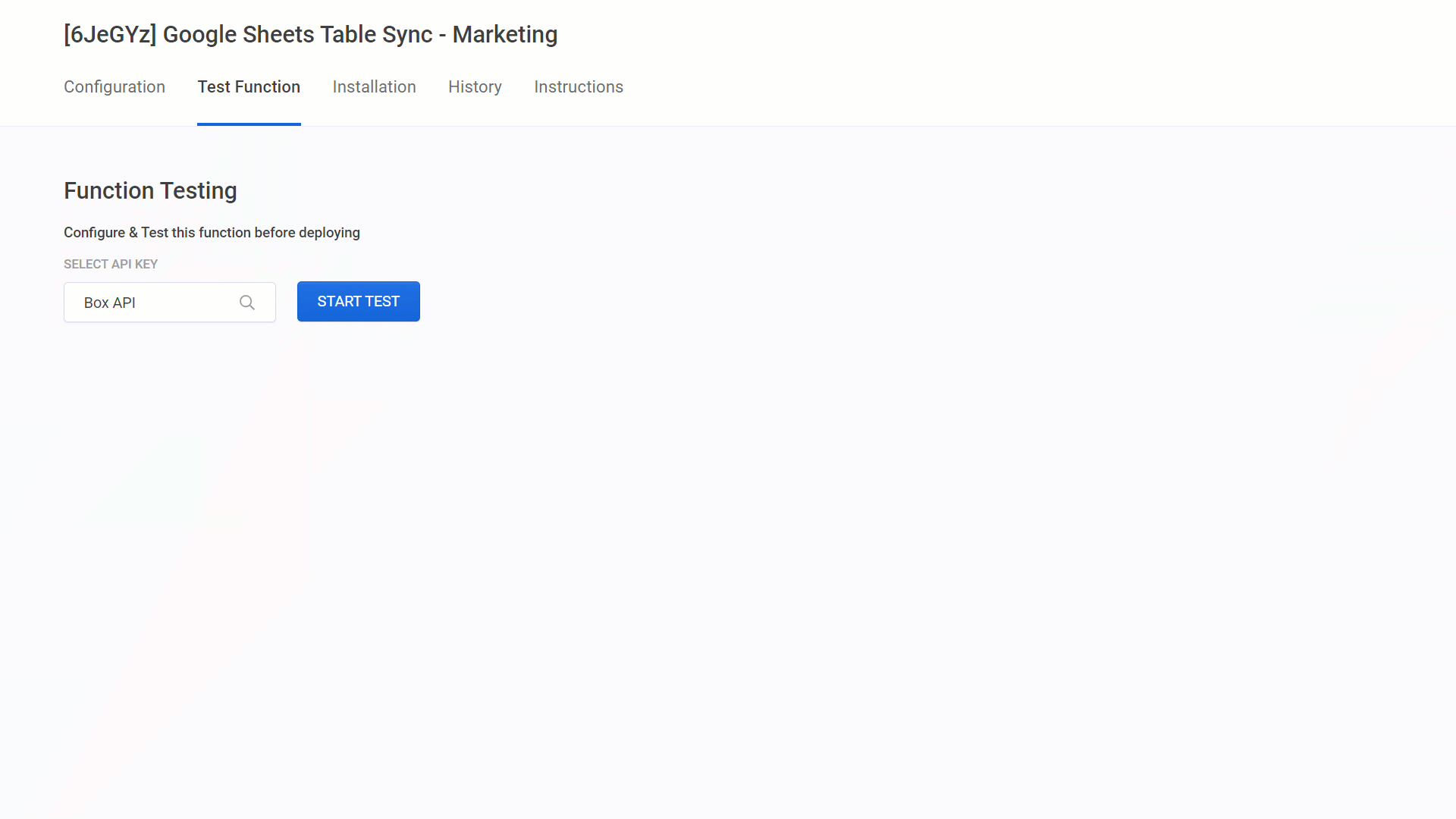Click the function title Google Sheets Table Sync
Image resolution: width=1456 pixels, height=819 pixels.
point(311,34)
